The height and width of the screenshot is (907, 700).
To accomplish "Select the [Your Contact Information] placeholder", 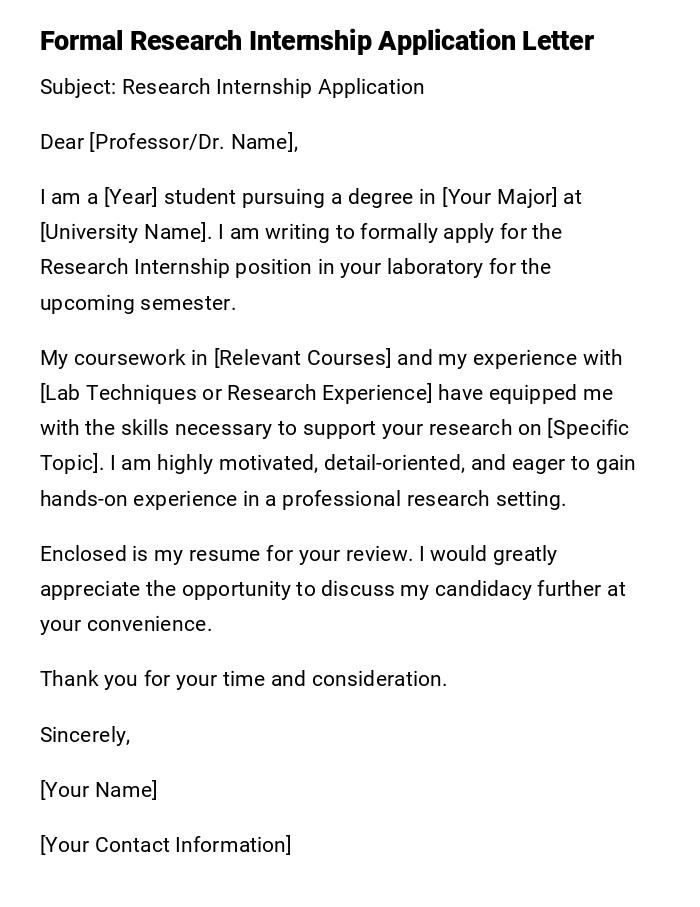I will point(165,845).
